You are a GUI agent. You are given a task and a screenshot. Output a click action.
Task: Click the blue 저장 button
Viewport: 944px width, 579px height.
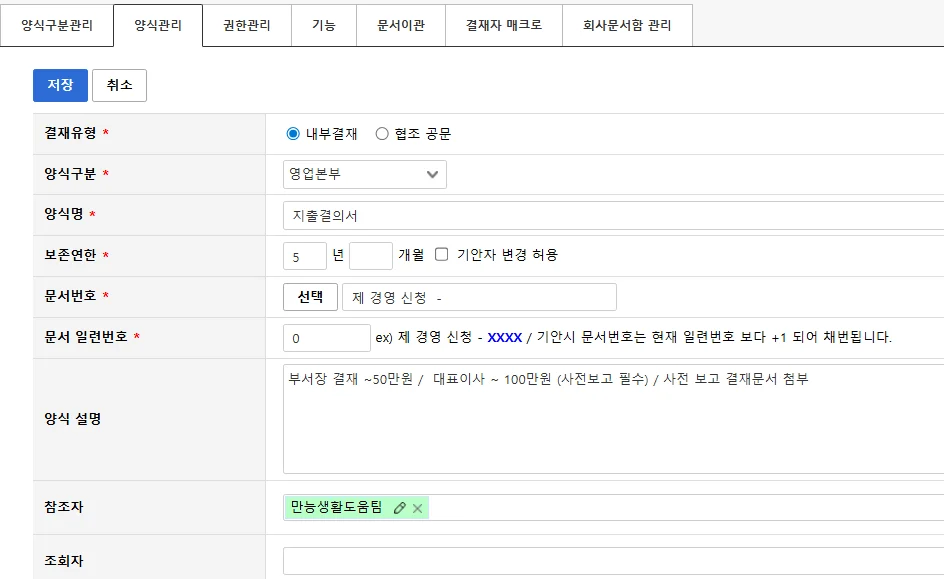[x=60, y=85]
